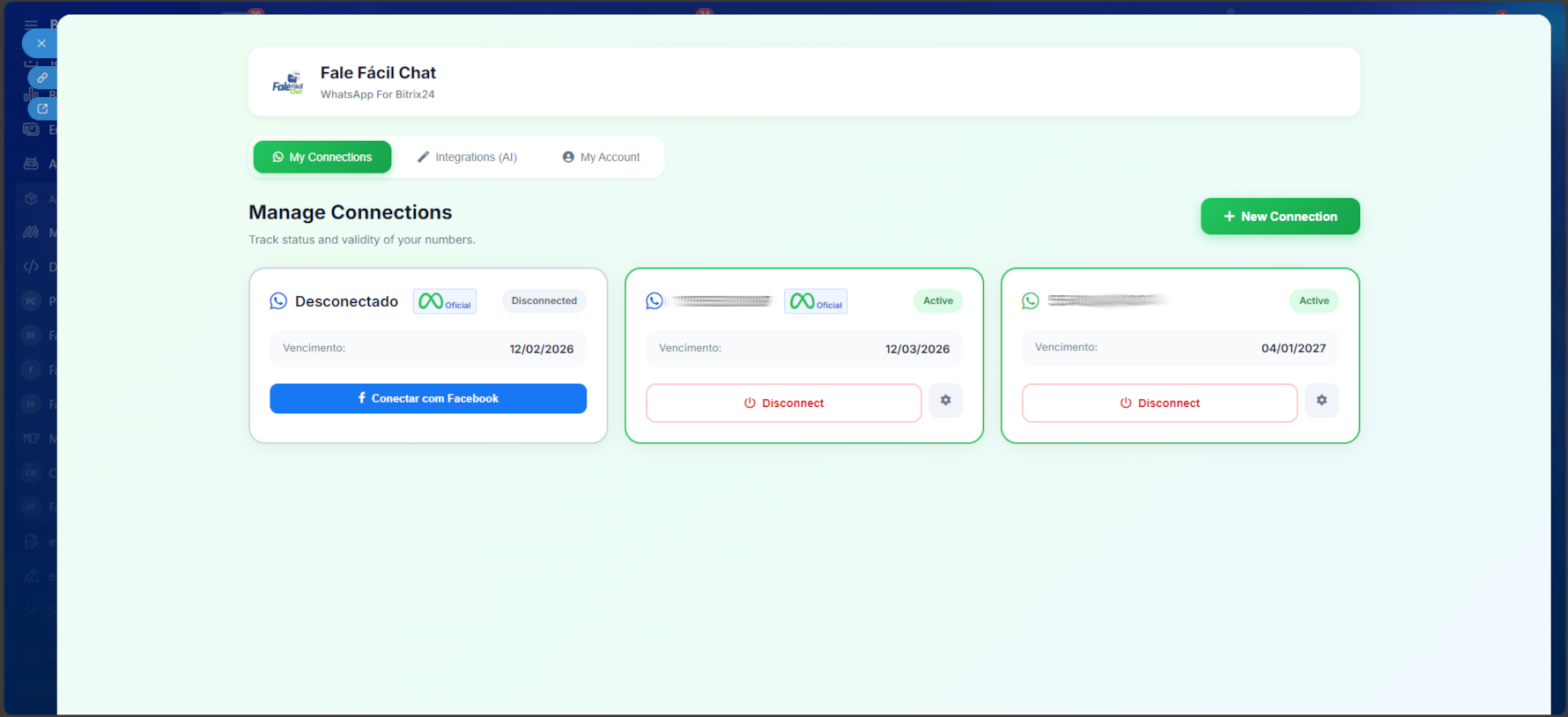Toggle the hamburger menu in the sidebar
Screen dimensions: 1568x717
point(31,24)
